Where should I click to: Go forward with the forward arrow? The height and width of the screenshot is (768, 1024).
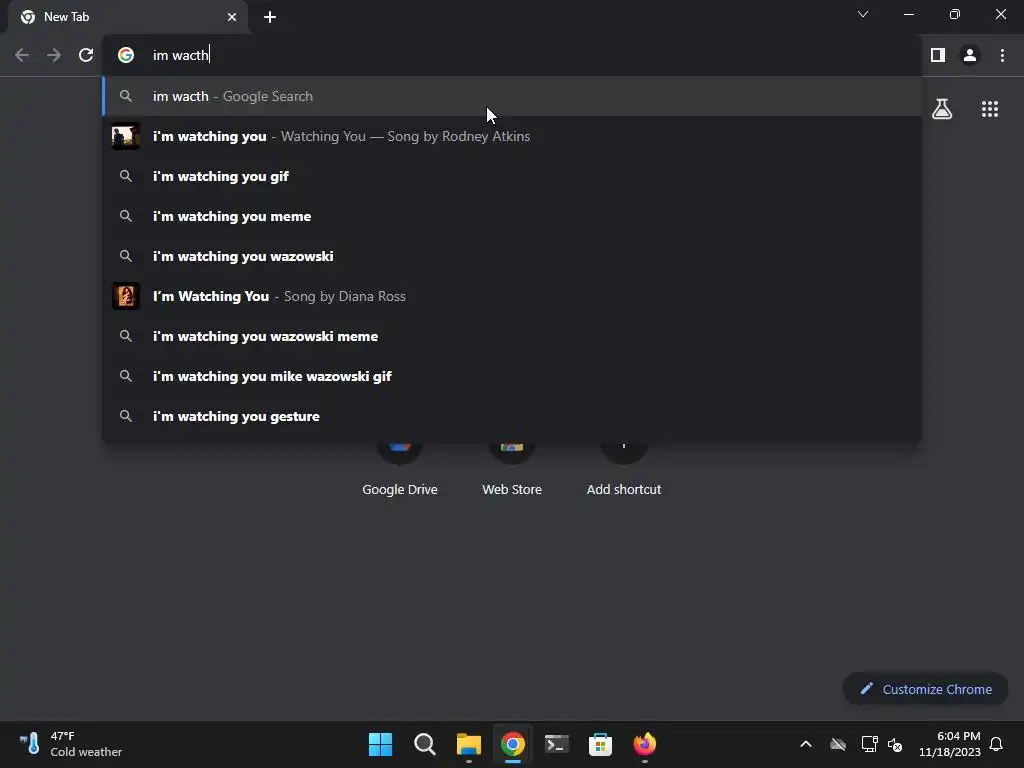(54, 55)
